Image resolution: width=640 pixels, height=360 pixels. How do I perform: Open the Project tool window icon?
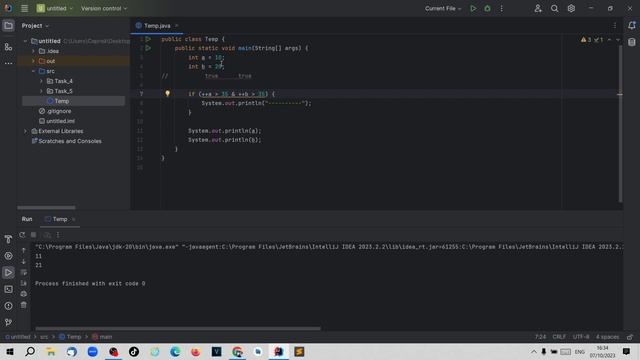click(8, 26)
